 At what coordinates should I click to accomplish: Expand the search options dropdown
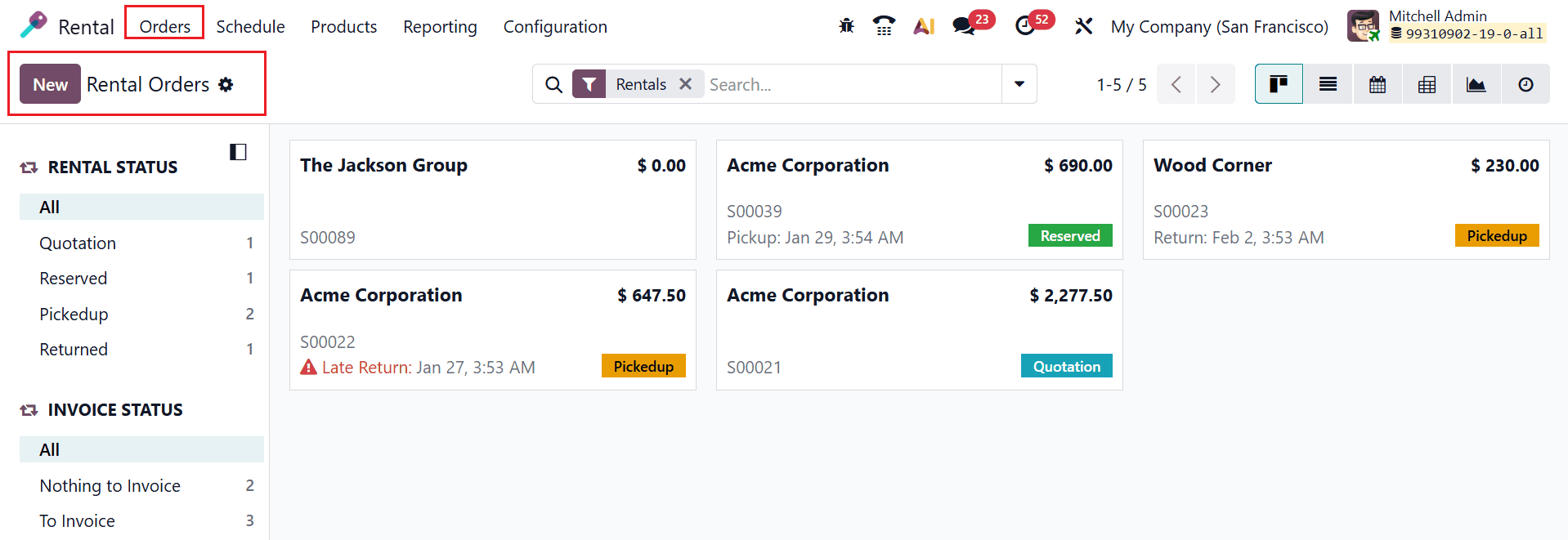1018,83
